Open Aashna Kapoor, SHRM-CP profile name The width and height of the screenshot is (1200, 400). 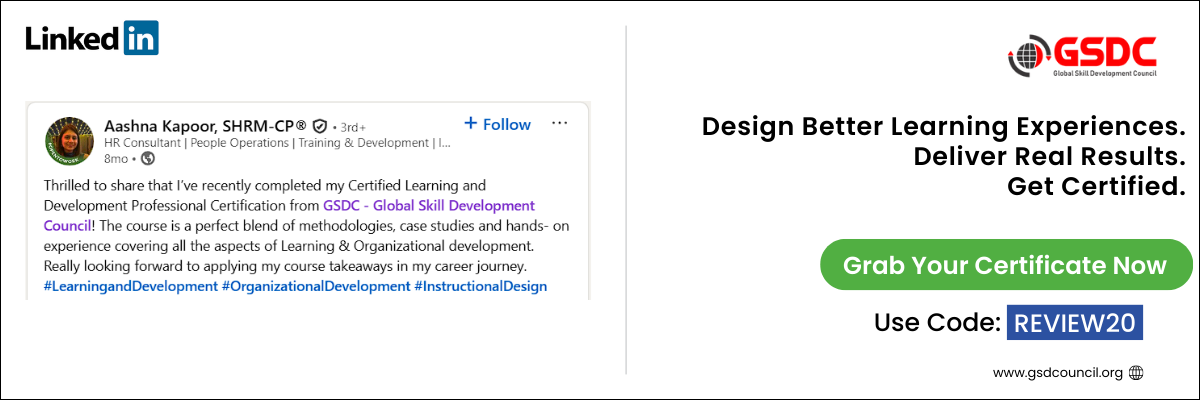(x=206, y=126)
